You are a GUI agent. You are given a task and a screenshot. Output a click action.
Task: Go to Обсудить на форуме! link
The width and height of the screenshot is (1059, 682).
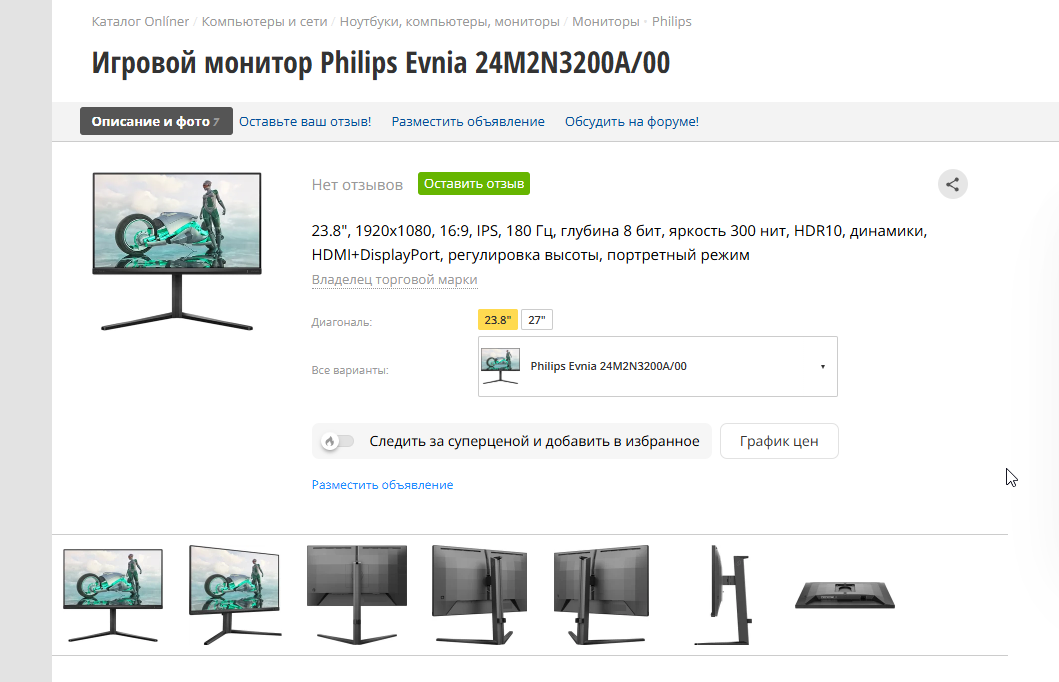pos(631,122)
